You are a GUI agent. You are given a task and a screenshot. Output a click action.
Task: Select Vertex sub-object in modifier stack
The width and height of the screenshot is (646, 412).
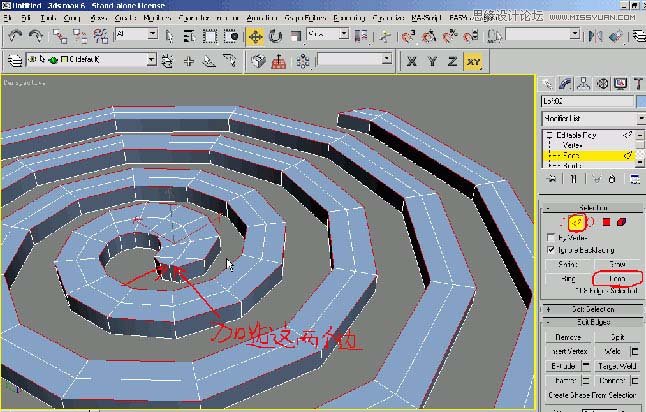point(572,145)
